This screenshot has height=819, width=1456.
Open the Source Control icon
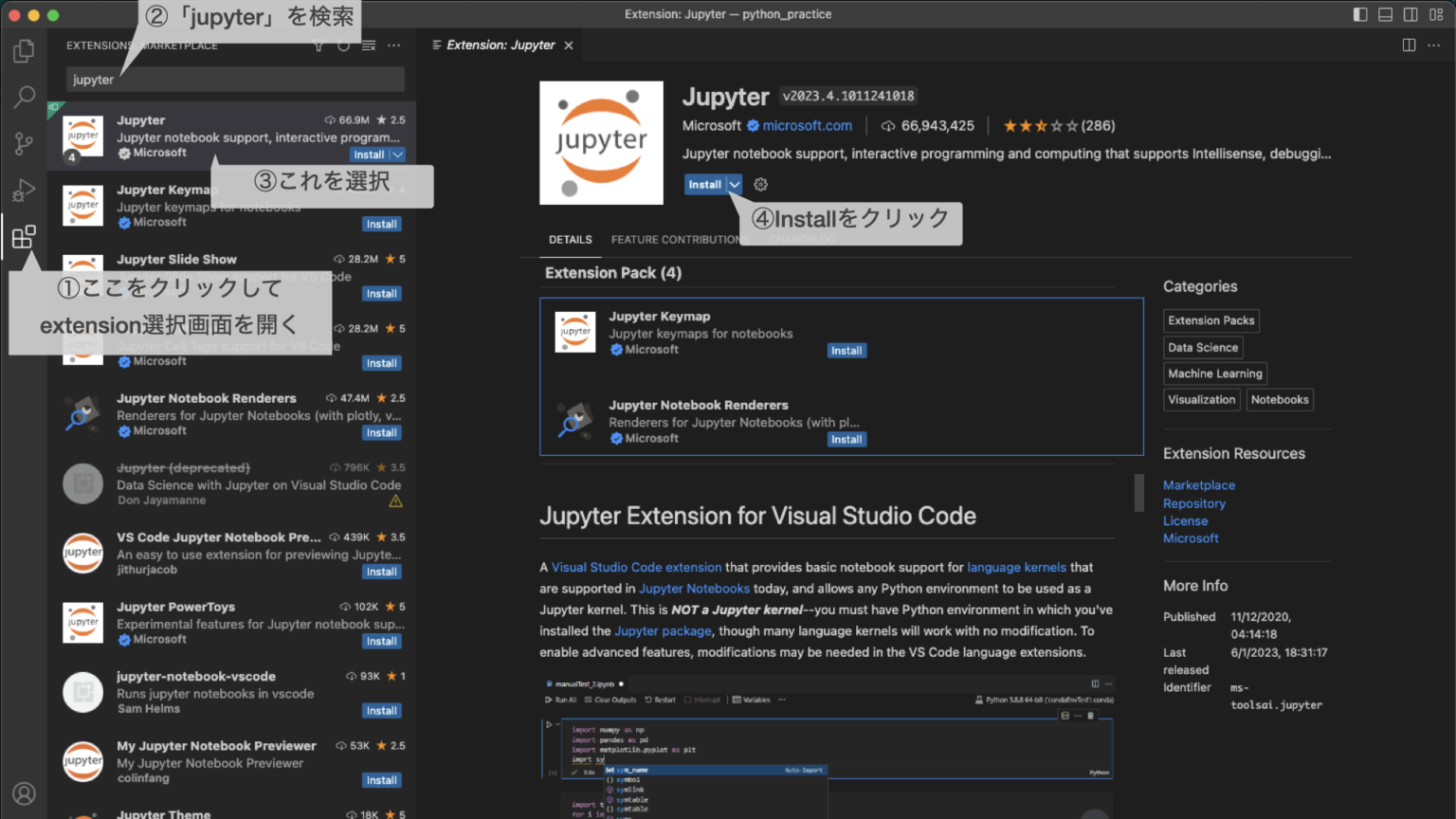coord(24,144)
